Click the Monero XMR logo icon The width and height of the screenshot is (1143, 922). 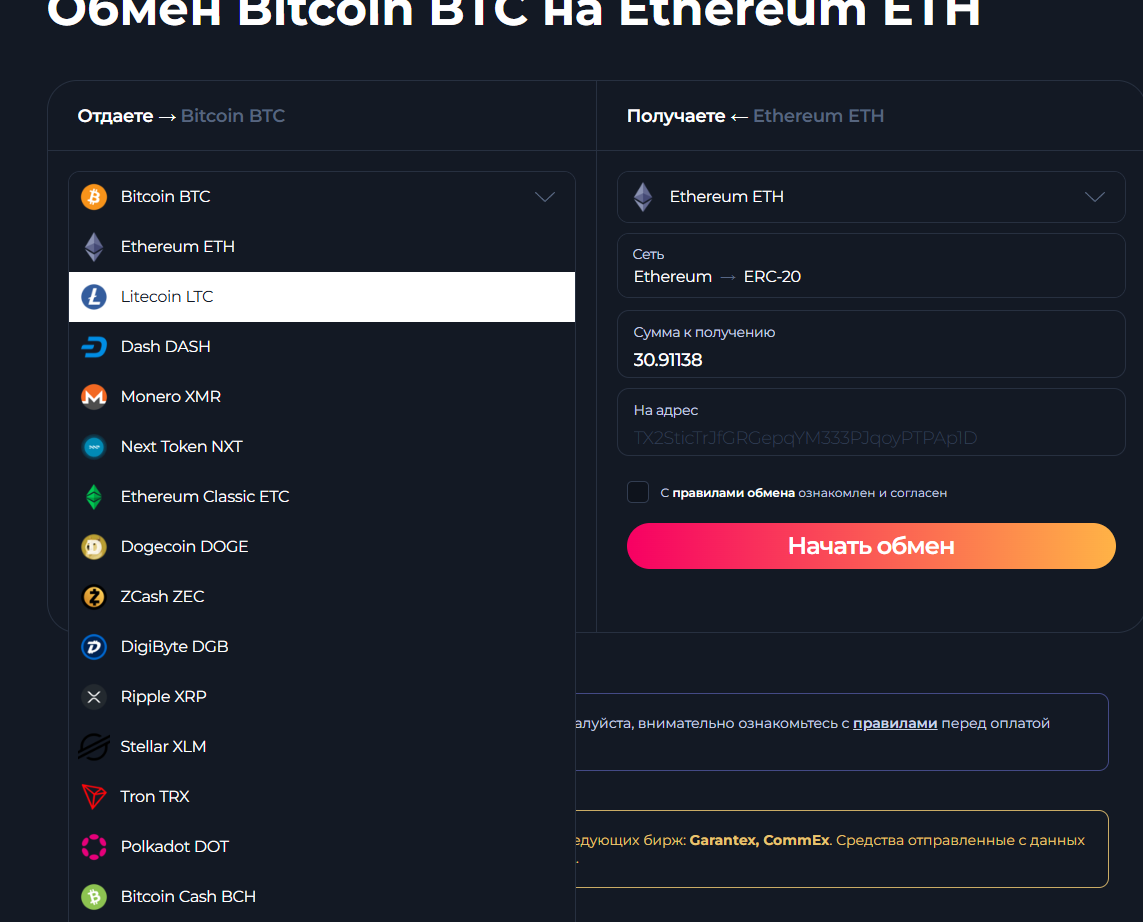pos(94,397)
